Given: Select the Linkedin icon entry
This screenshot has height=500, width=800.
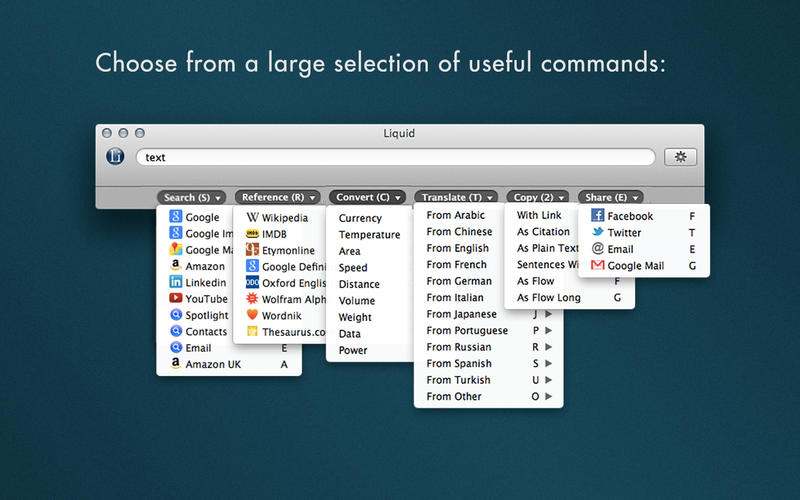Looking at the screenshot, I should click(x=176, y=283).
